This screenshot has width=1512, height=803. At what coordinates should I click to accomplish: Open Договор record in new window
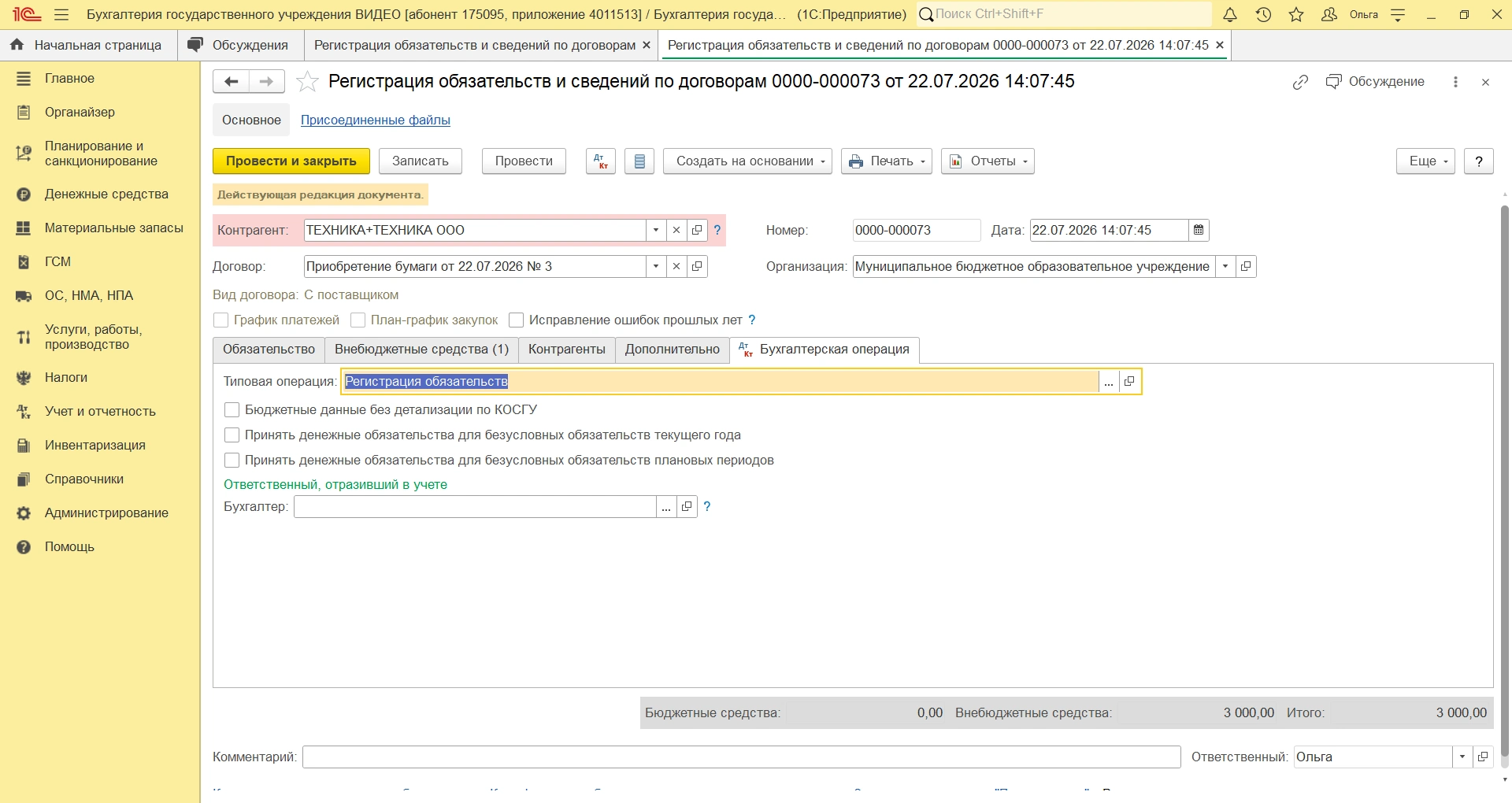click(x=697, y=267)
